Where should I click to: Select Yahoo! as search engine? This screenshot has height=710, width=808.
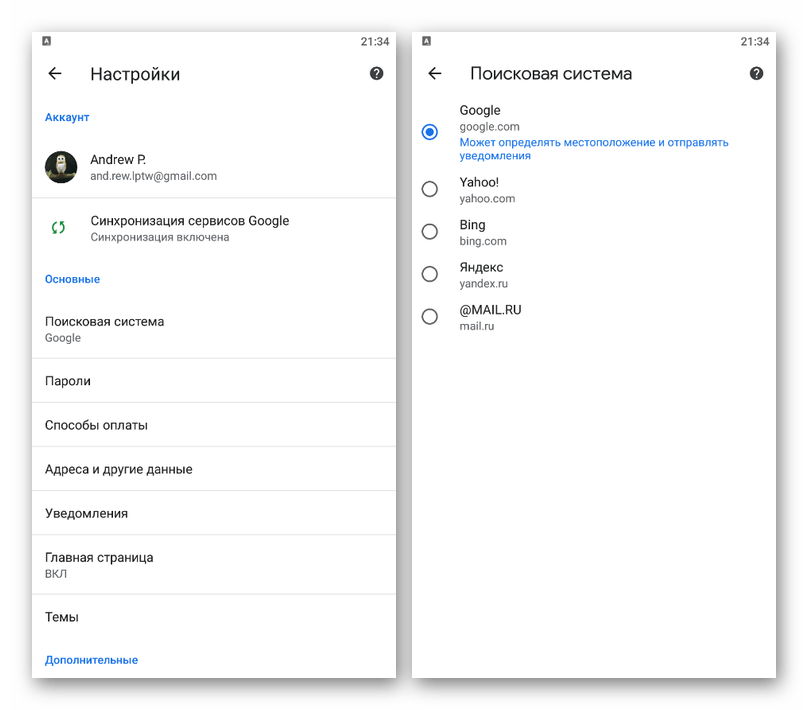click(x=430, y=189)
